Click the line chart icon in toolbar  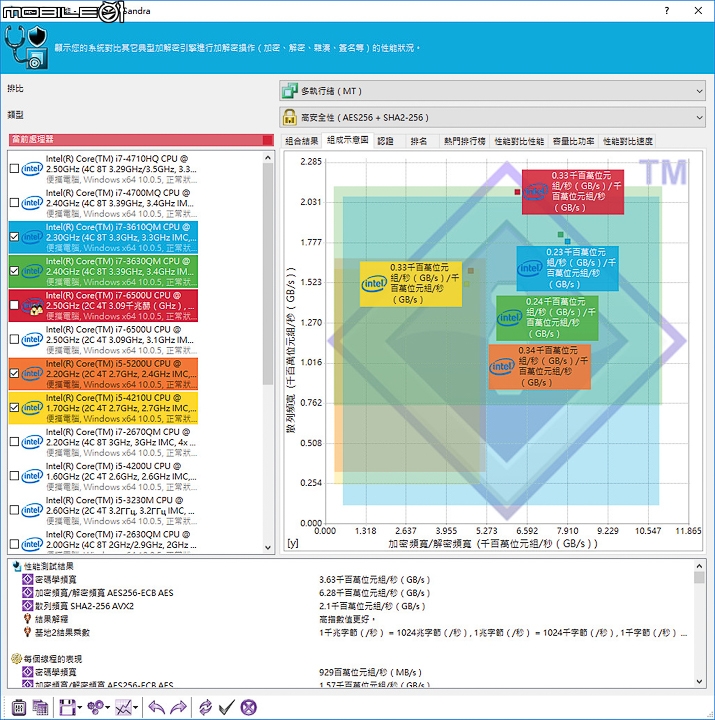[123, 707]
